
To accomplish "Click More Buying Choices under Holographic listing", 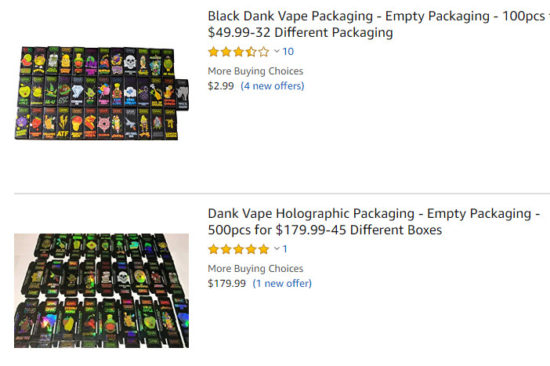I will (x=255, y=269).
